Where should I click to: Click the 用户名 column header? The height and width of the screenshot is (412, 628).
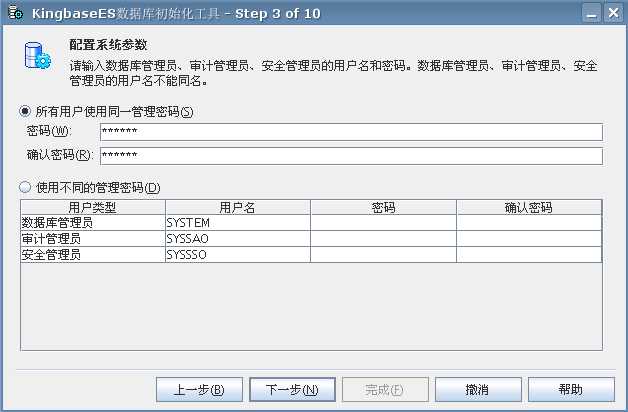coord(238,207)
